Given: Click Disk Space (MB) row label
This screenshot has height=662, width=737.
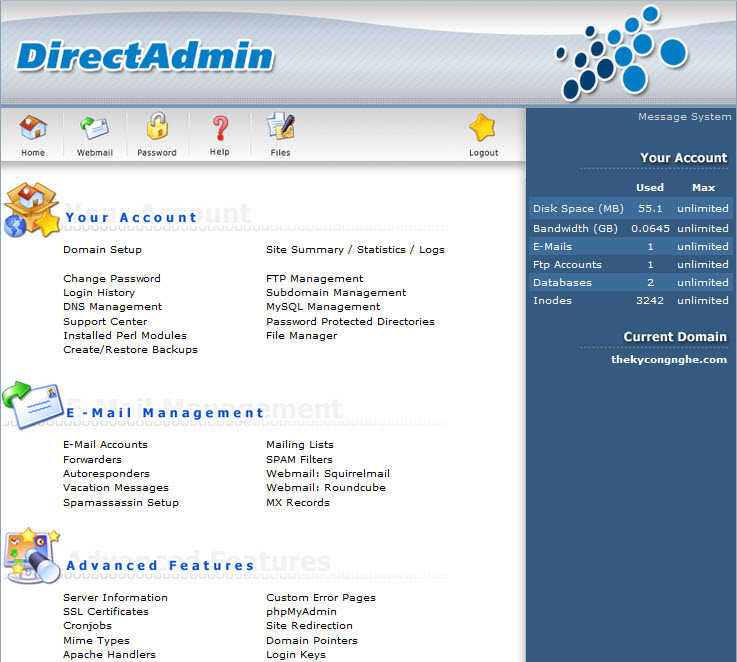Looking at the screenshot, I should point(578,208).
